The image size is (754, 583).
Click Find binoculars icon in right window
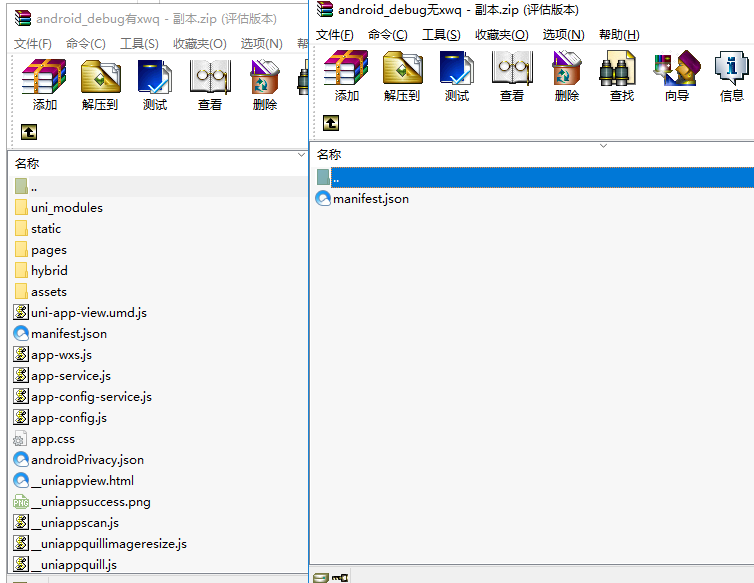pos(621,76)
